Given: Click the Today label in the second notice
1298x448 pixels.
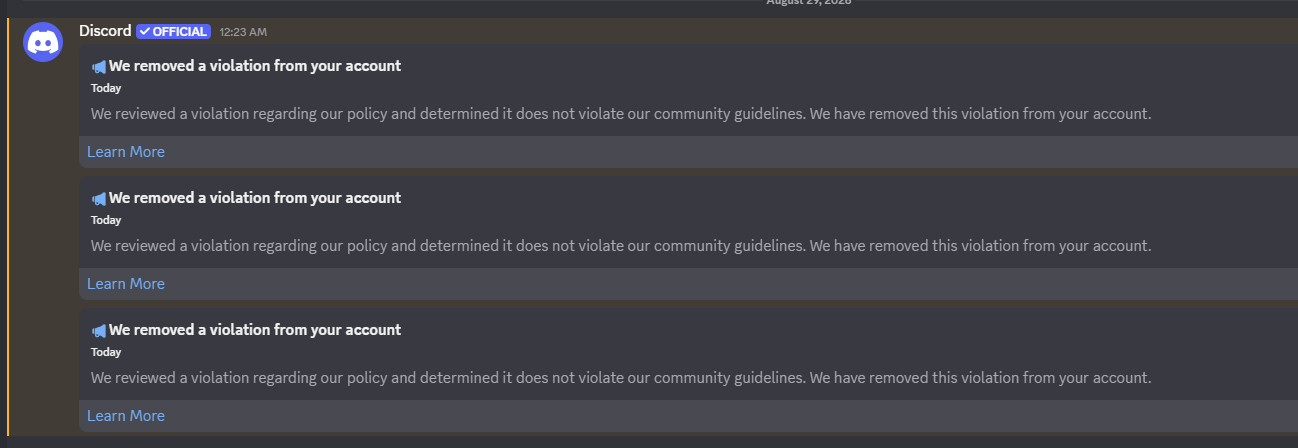Looking at the screenshot, I should tap(106, 220).
